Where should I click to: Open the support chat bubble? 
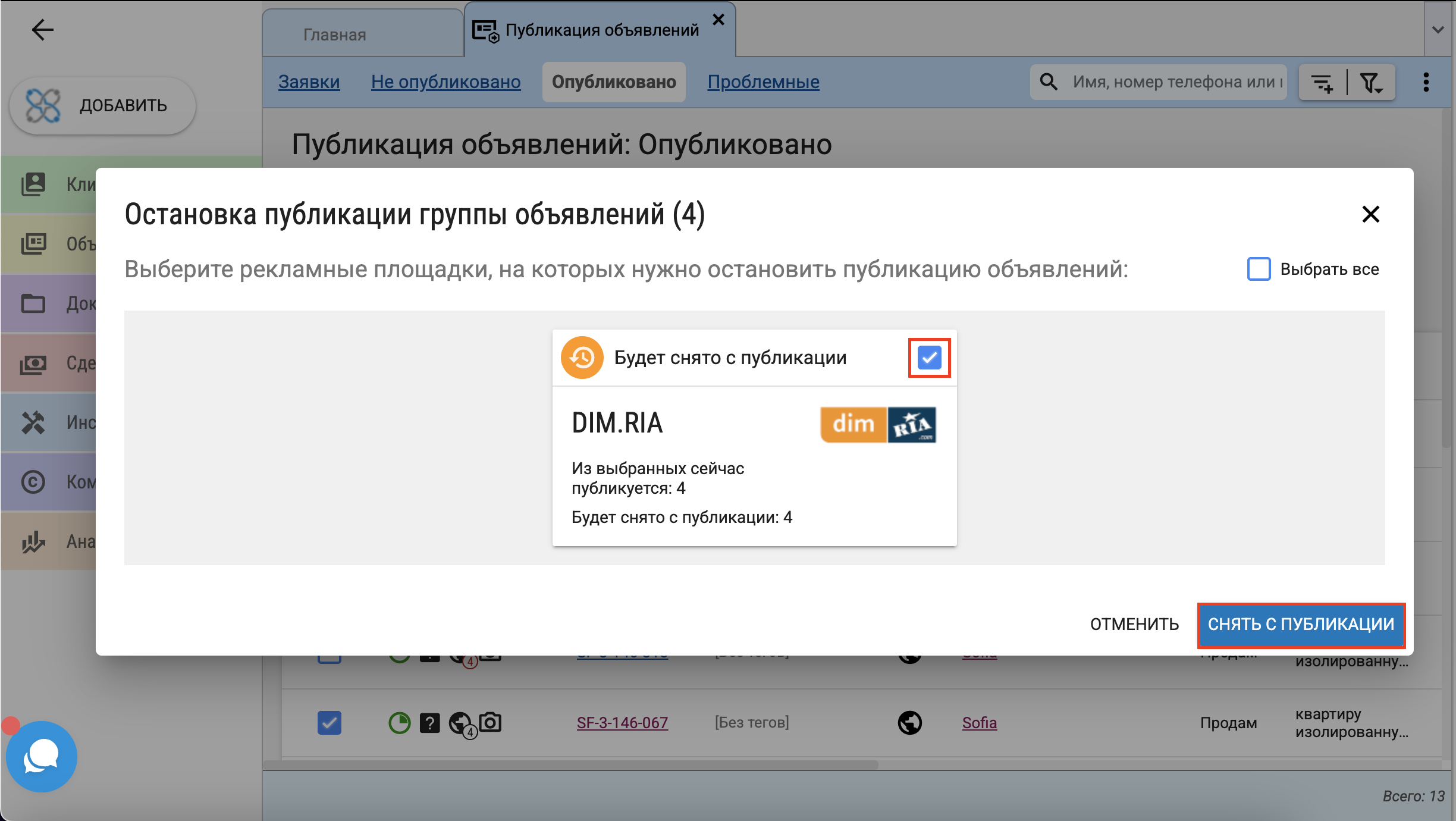[x=41, y=756]
